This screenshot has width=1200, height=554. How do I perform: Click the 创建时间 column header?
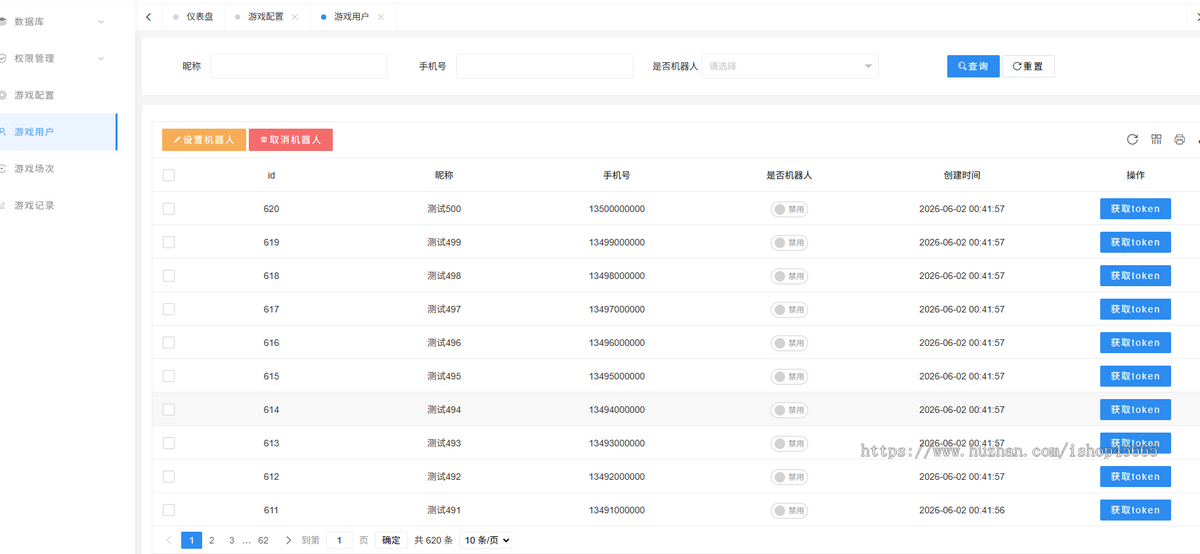tap(962, 175)
